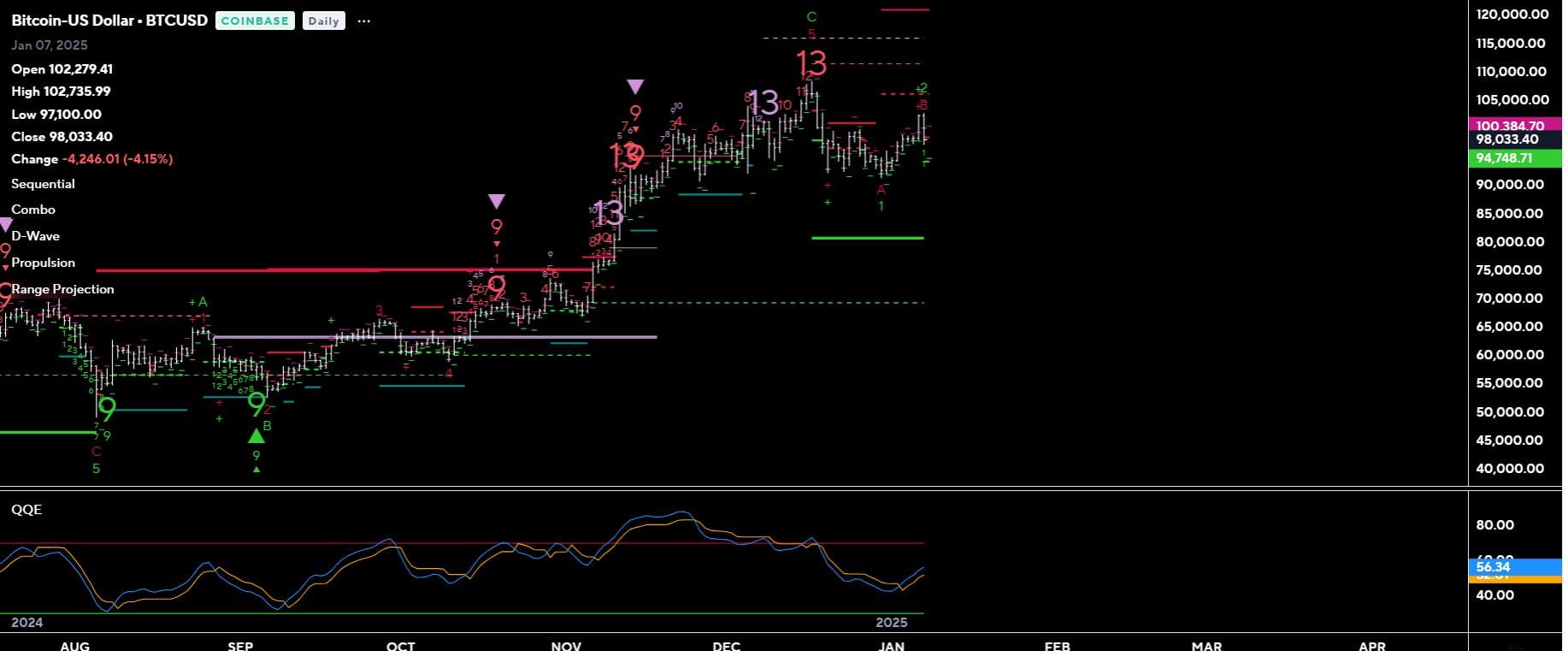Screen dimensions: 1568x651
Task: Toggle the Sequential indicator label
Action: [x=43, y=184]
